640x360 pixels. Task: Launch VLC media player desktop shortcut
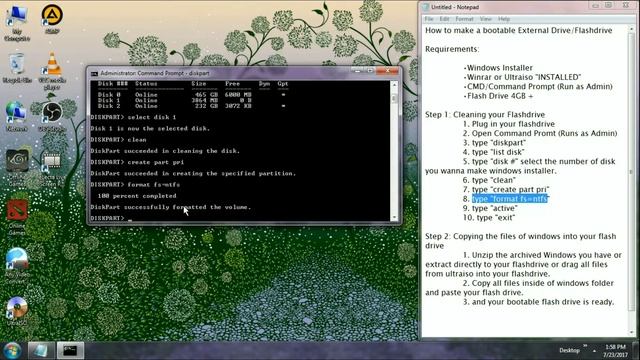point(52,71)
